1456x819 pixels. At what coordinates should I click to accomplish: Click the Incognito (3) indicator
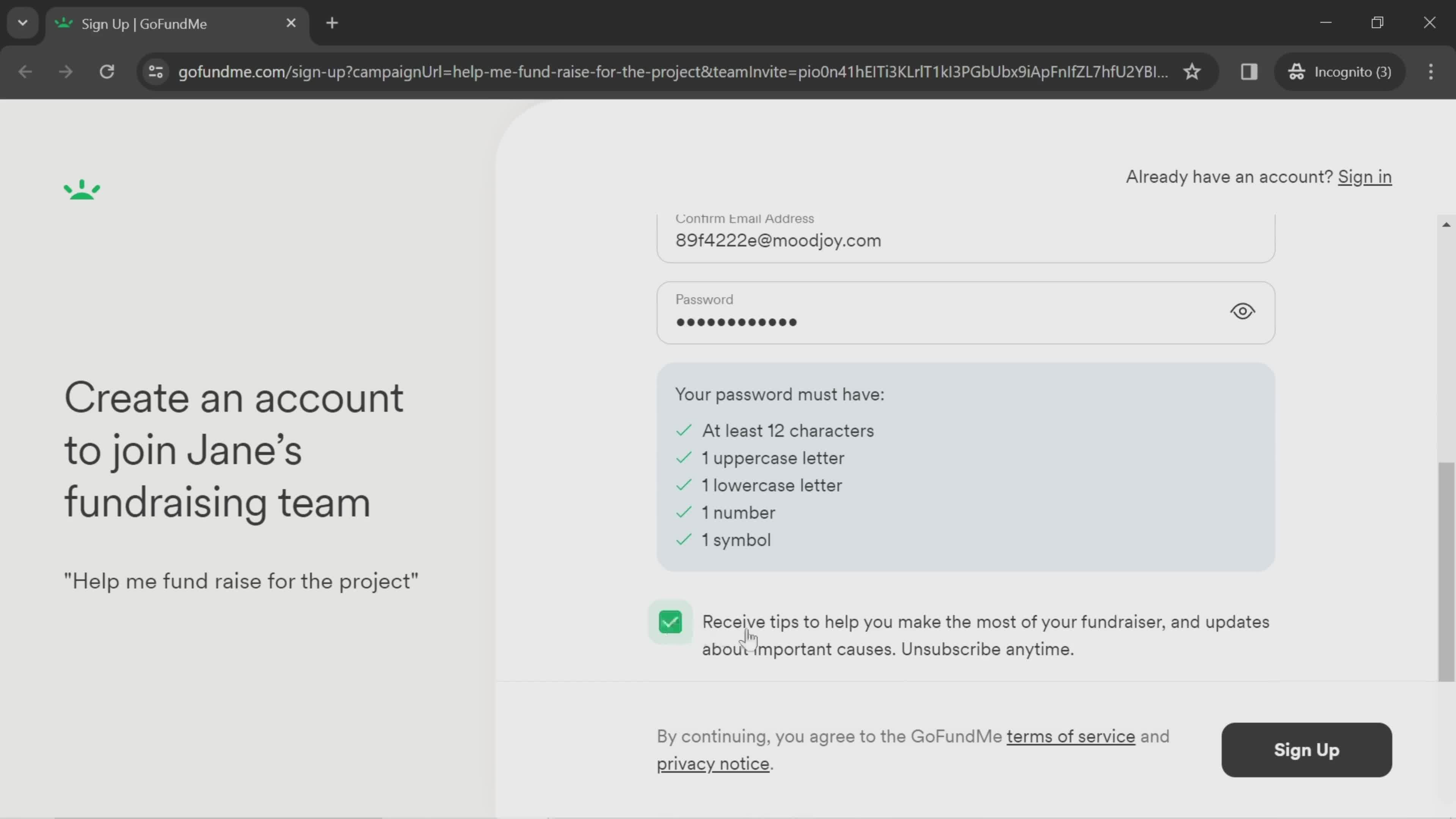tap(1340, 72)
